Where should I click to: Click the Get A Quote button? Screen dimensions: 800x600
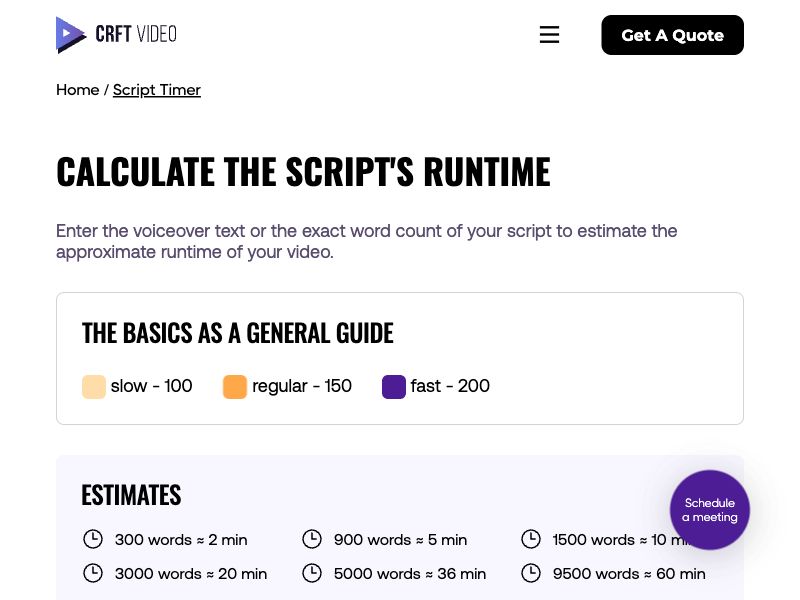tap(672, 35)
